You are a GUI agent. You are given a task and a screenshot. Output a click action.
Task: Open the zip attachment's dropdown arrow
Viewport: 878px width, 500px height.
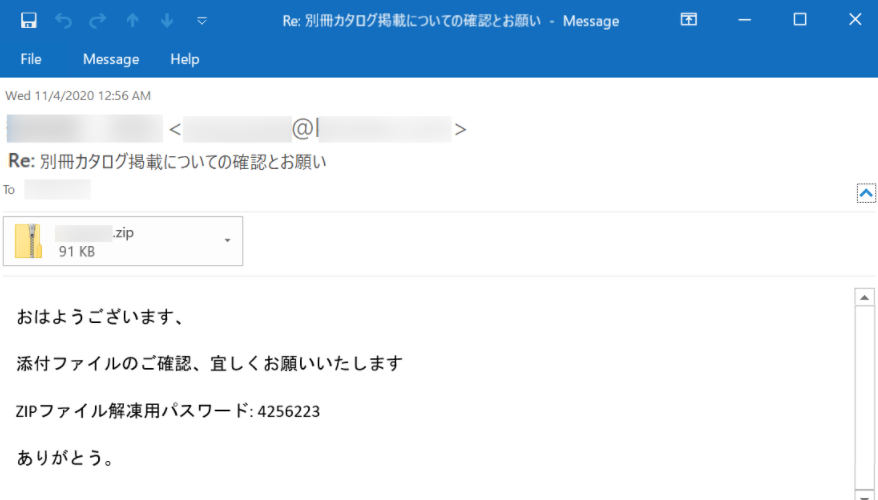click(227, 241)
